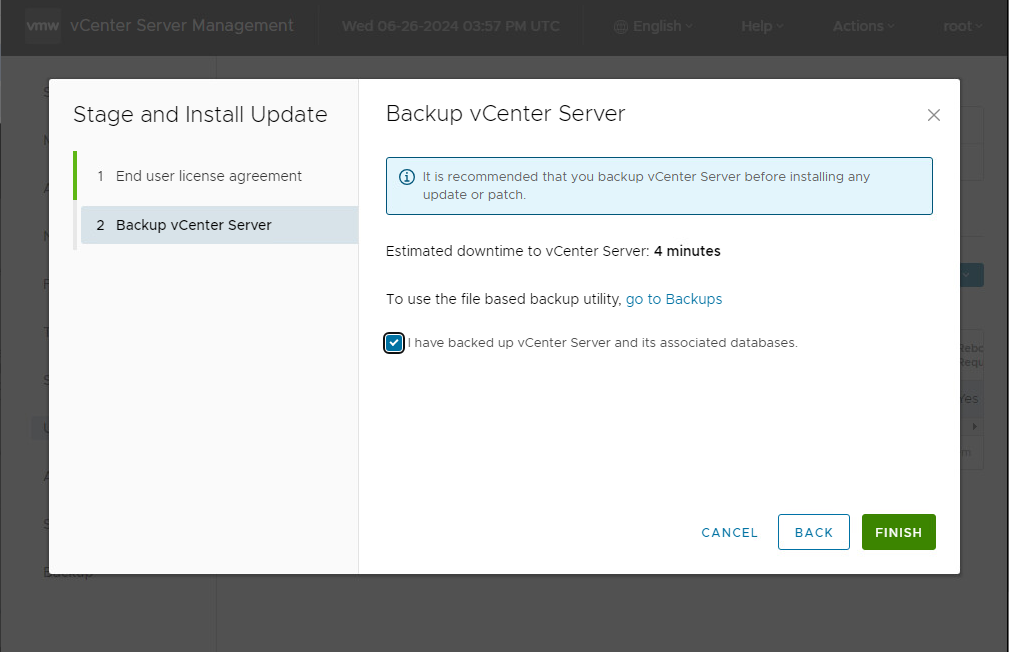Screen dimensions: 1009x652
Task: Click the vCenter Server Management title
Action: pos(181,26)
